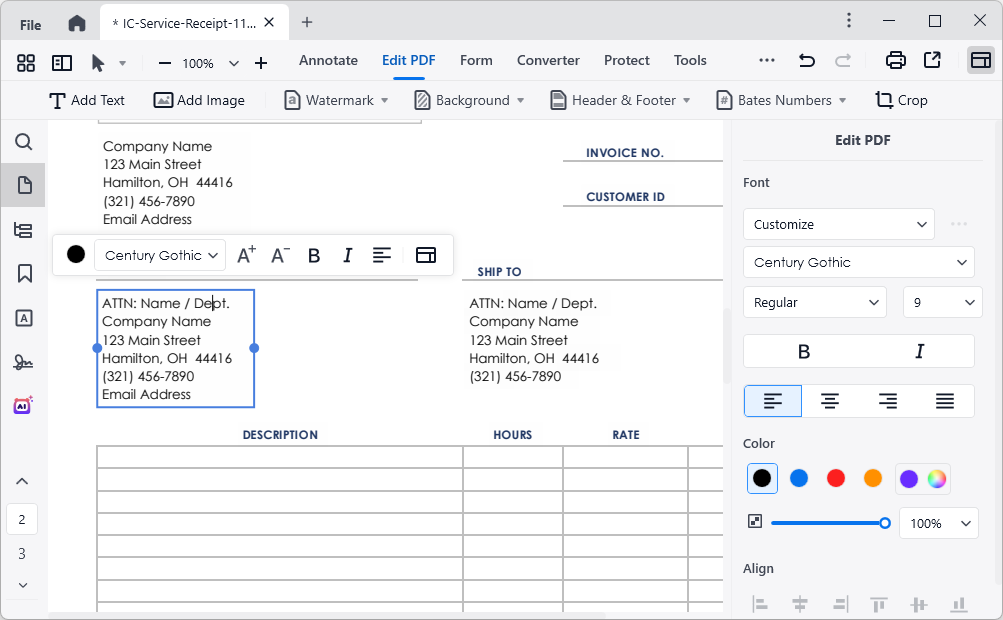
Task: Expand the font size dropdown showing 9
Action: pyautogui.click(x=941, y=302)
